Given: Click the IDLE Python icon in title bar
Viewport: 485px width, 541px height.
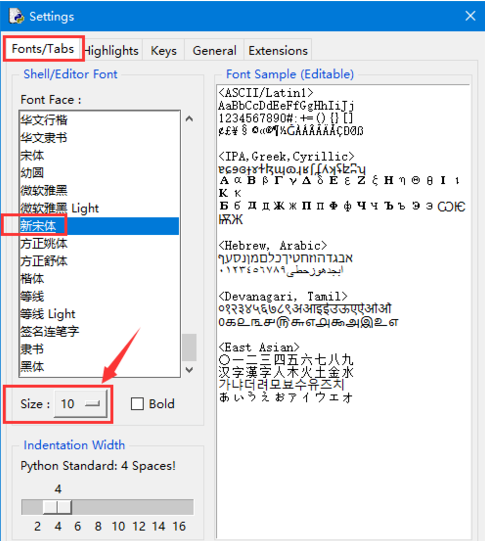Looking at the screenshot, I should tap(16, 16).
